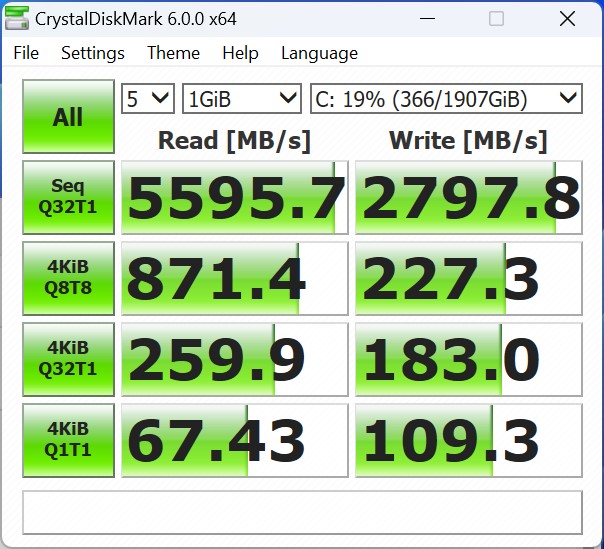
Task: Close the CrystalDiskMark window
Action: click(567, 18)
